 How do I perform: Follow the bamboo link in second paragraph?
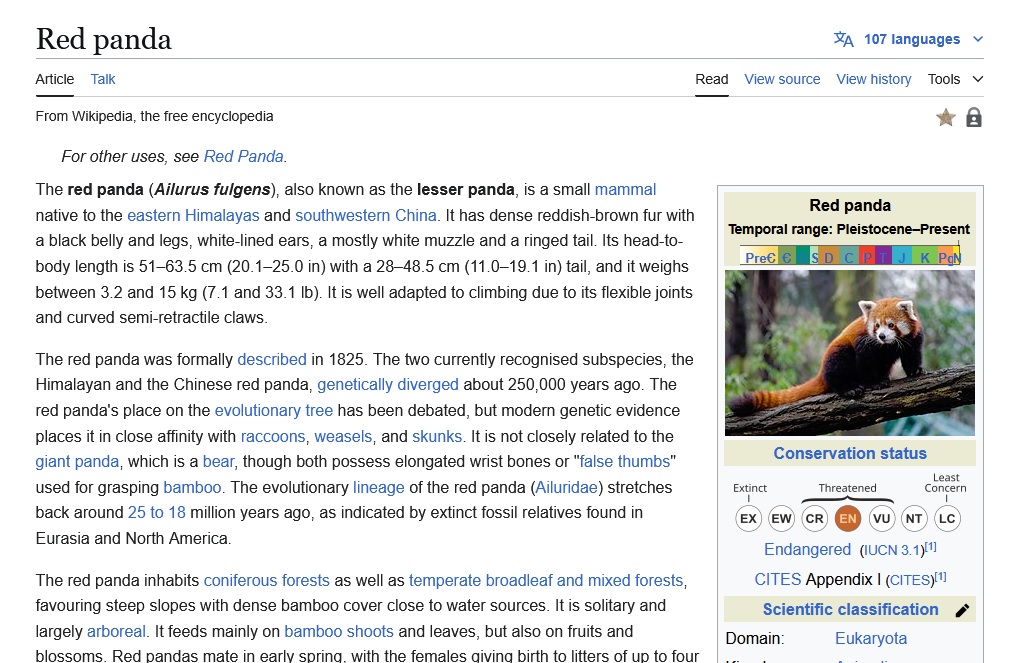[x=192, y=488]
